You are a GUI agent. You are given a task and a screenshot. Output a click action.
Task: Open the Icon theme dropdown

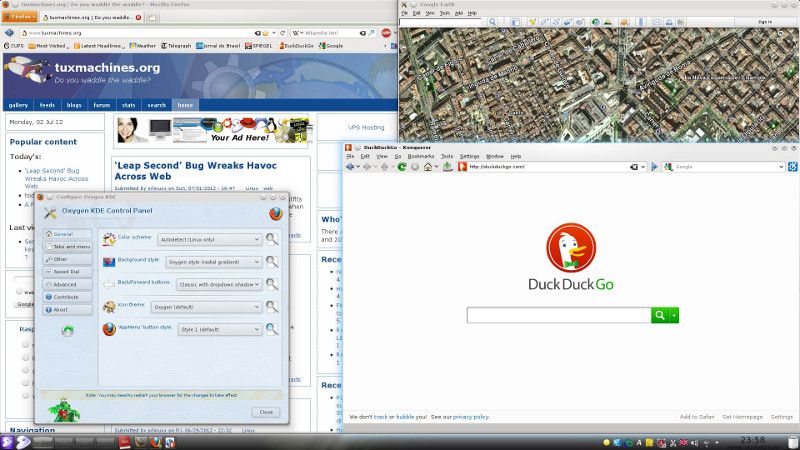(x=207, y=307)
